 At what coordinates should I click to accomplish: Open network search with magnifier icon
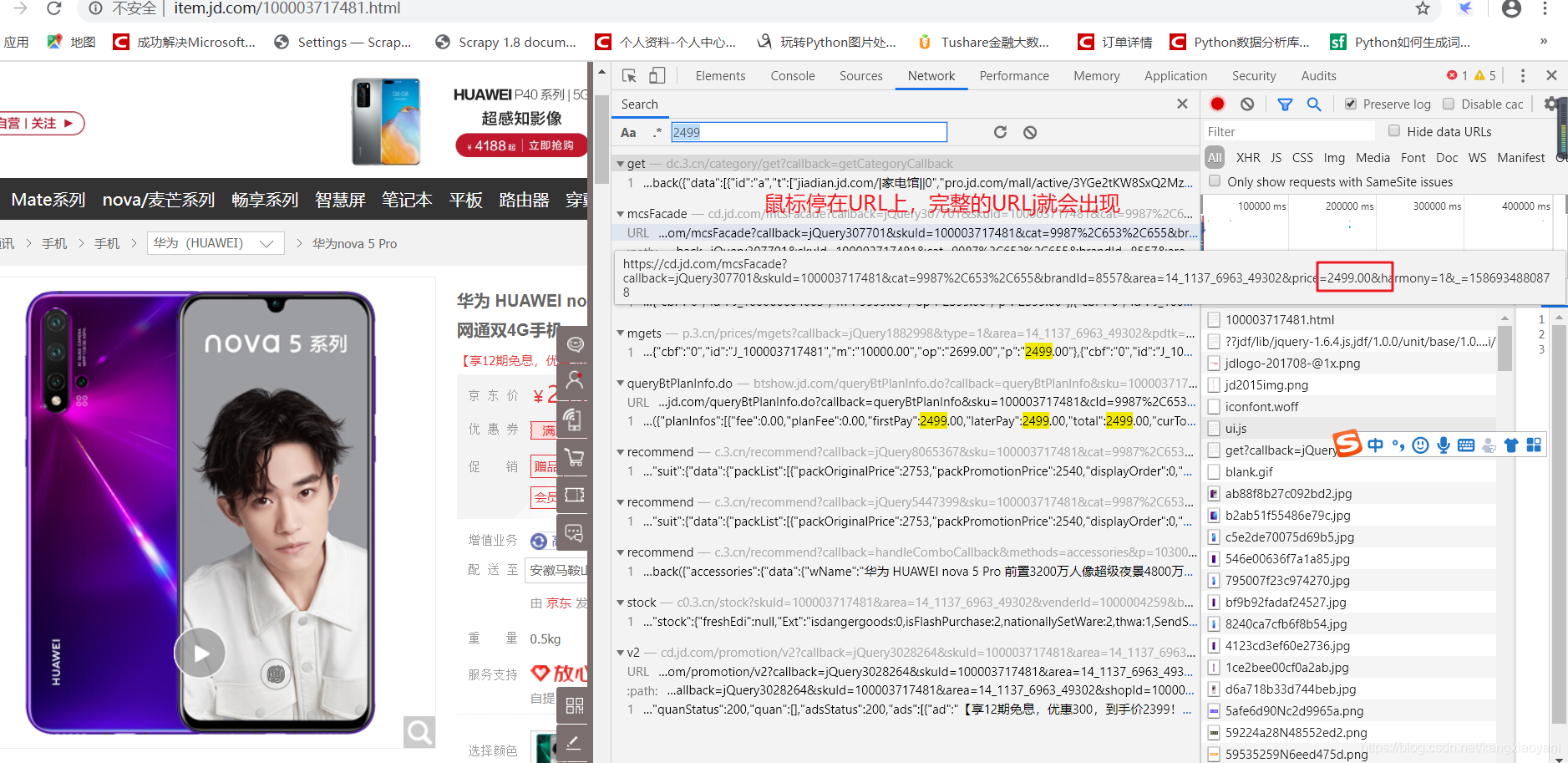click(x=1314, y=104)
